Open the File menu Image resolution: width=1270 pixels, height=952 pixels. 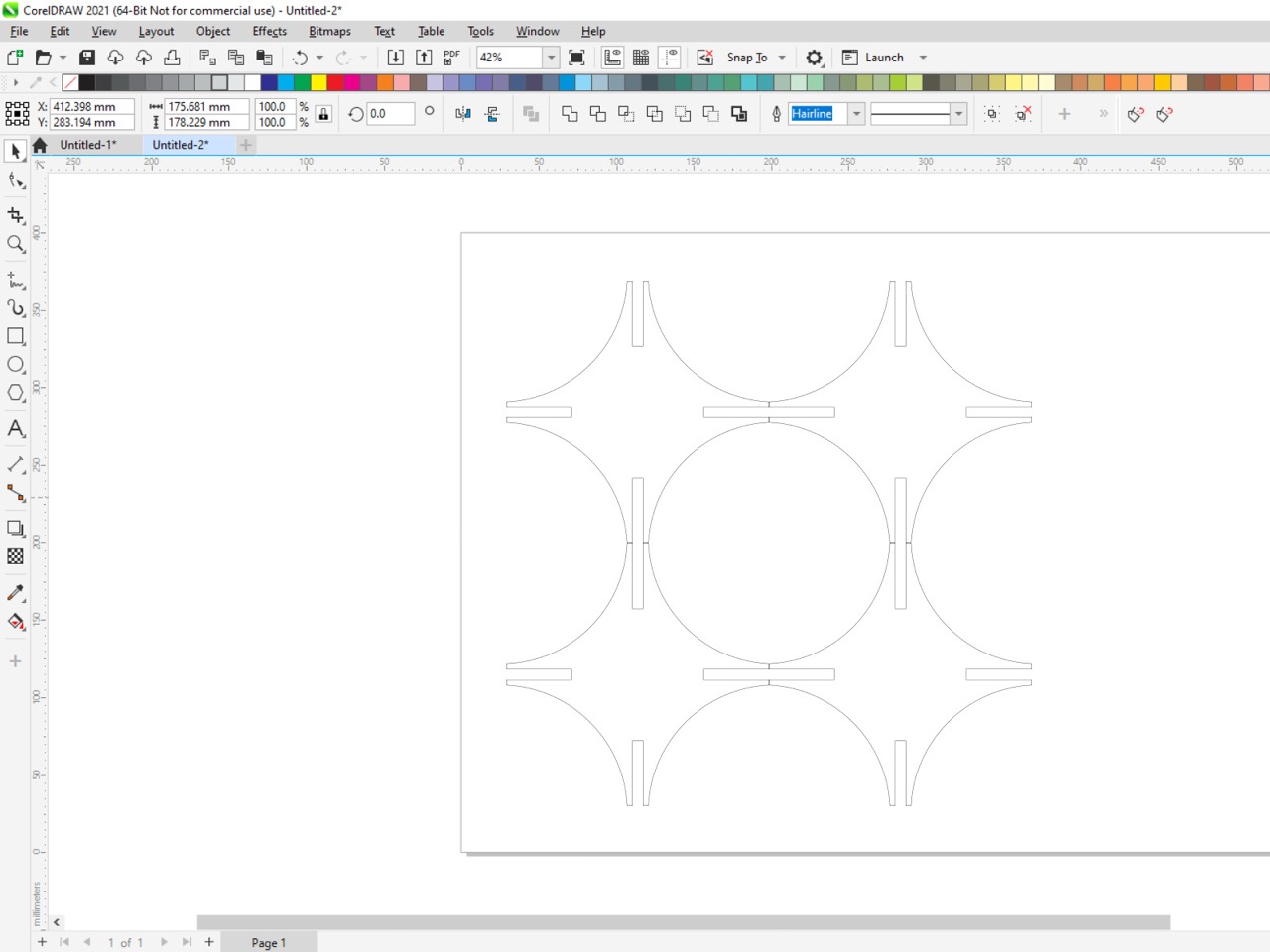coord(19,31)
